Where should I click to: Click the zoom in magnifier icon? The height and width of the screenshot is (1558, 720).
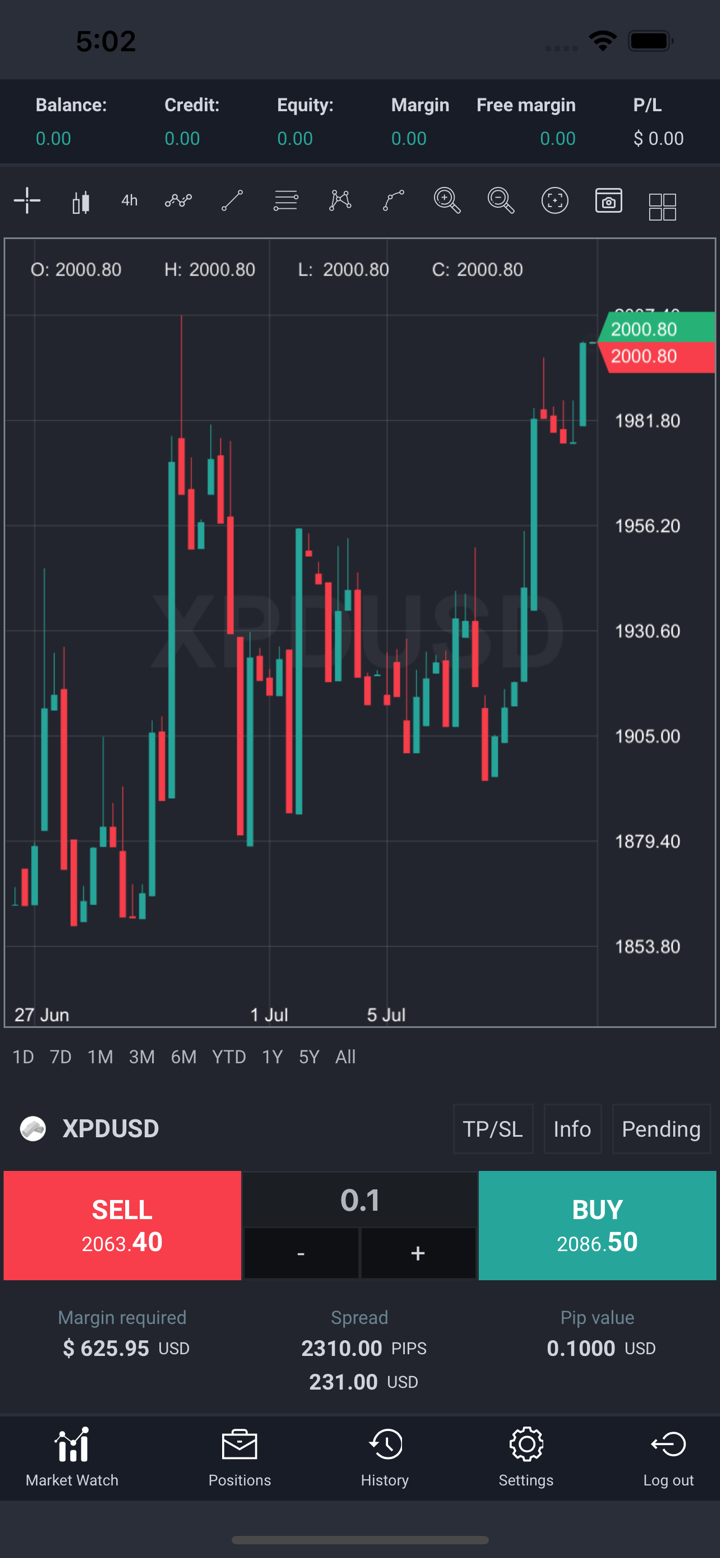click(x=447, y=201)
